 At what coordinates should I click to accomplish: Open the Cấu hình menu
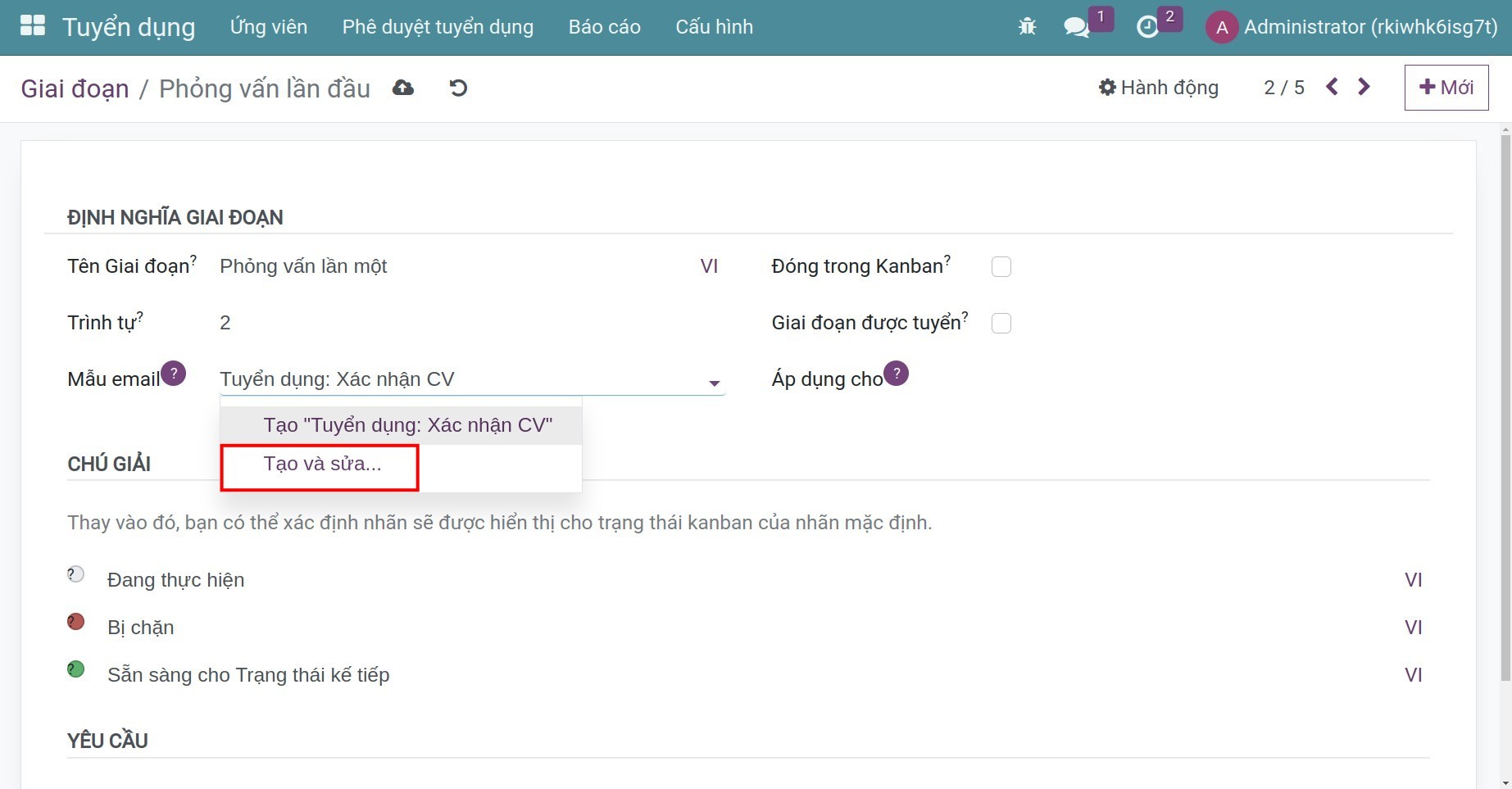click(714, 27)
